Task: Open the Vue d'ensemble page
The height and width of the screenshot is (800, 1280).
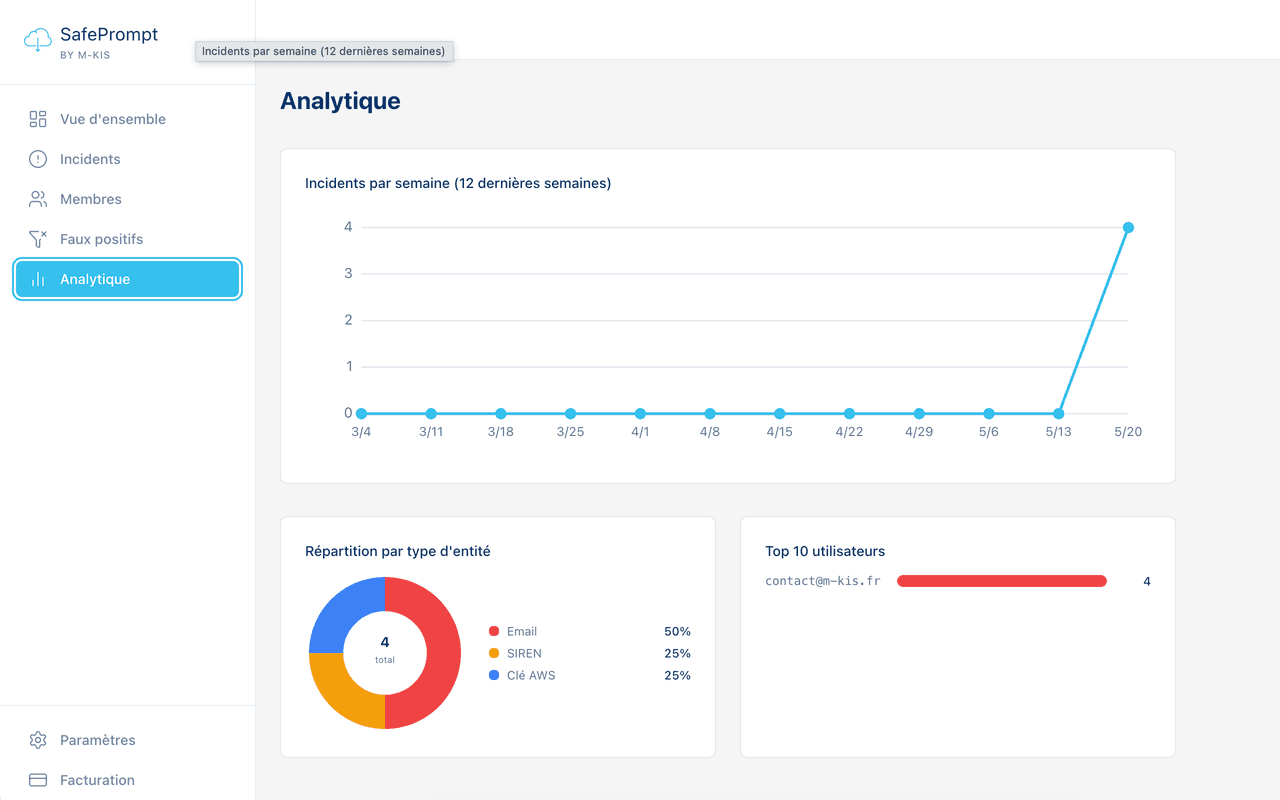Action: pos(128,119)
